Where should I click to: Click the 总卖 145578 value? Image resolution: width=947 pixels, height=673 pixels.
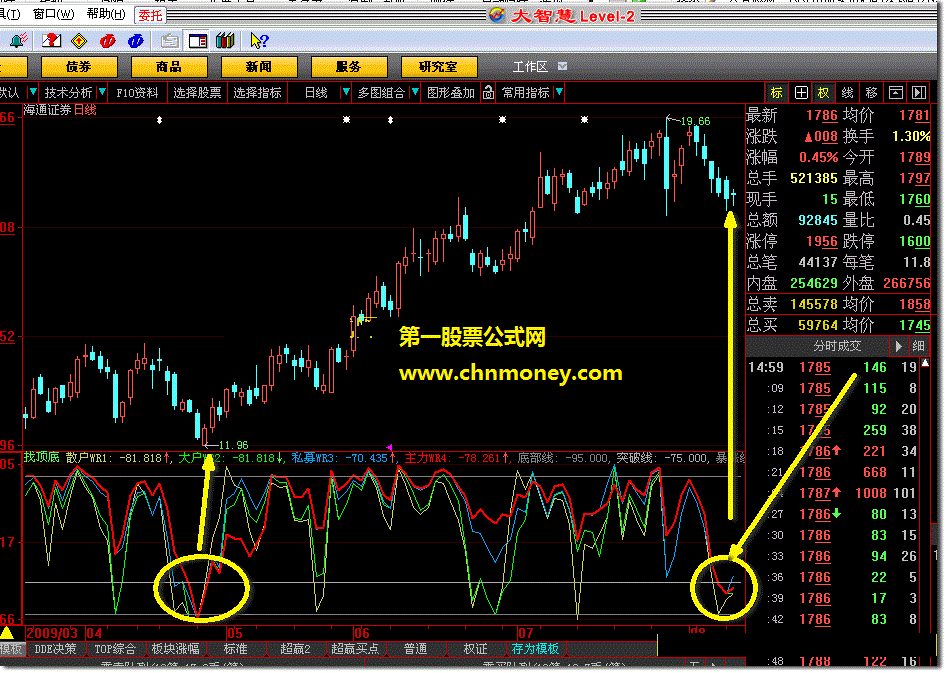pyautogui.click(x=814, y=304)
